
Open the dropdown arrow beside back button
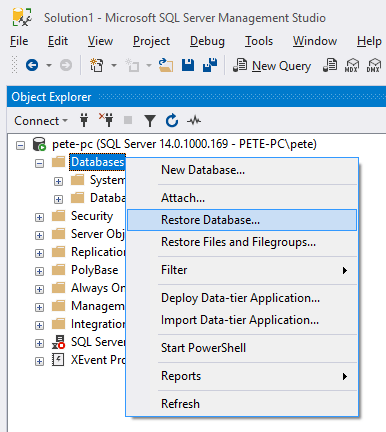click(49, 65)
